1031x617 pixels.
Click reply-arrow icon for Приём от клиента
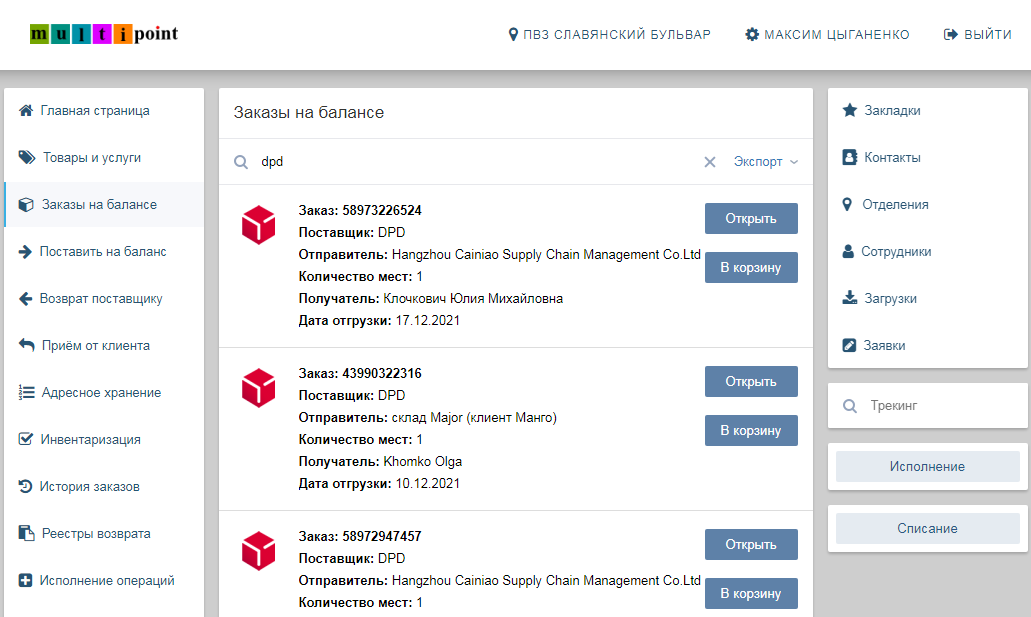(x=26, y=345)
